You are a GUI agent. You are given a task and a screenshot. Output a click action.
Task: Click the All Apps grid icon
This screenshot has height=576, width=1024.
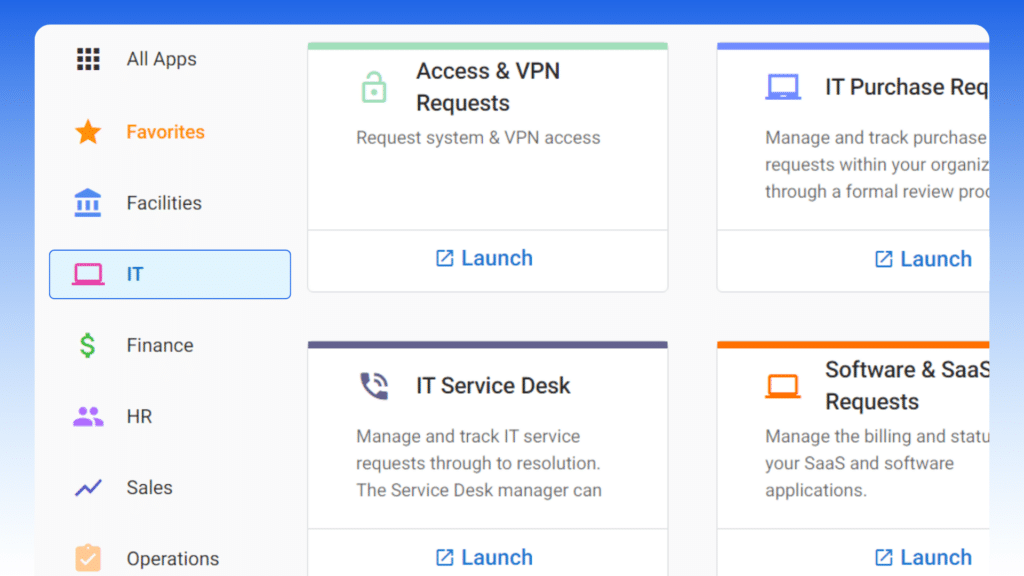pos(88,59)
